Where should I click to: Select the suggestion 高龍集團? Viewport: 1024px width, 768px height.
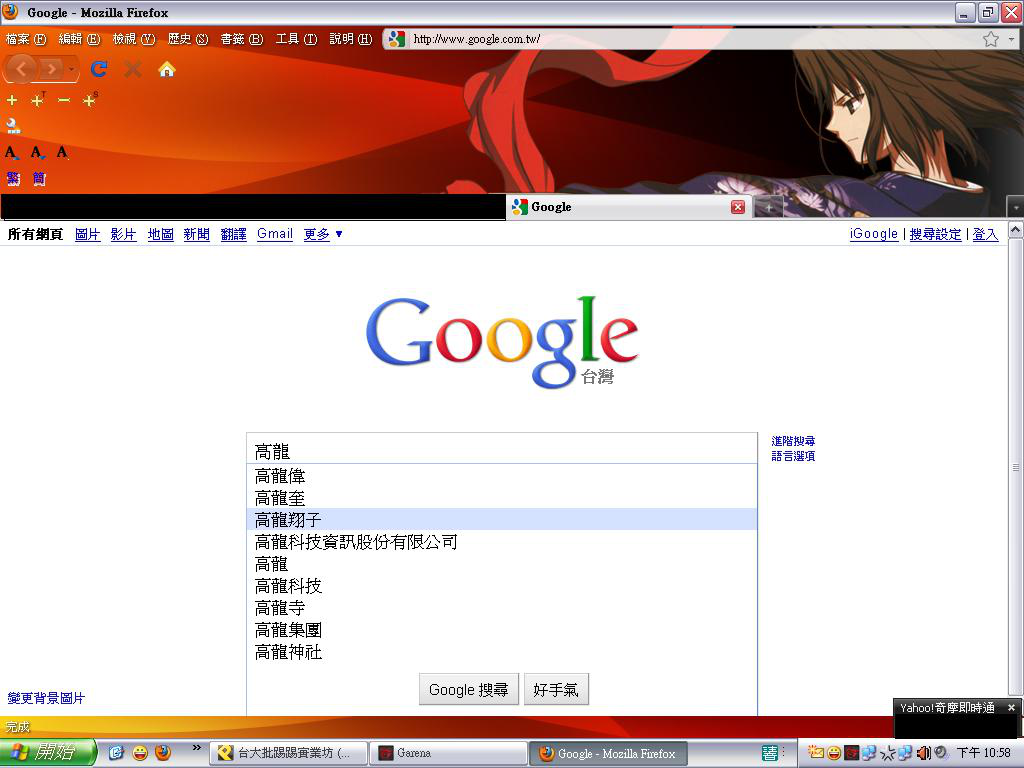coord(502,630)
